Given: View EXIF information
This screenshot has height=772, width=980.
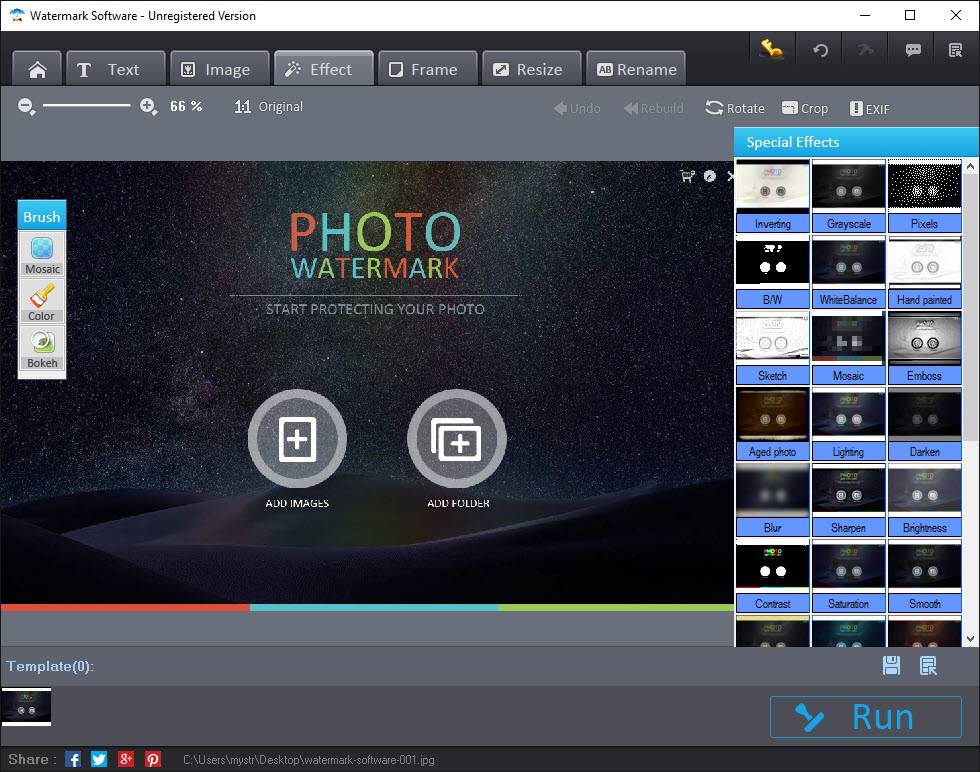Looking at the screenshot, I should point(868,108).
